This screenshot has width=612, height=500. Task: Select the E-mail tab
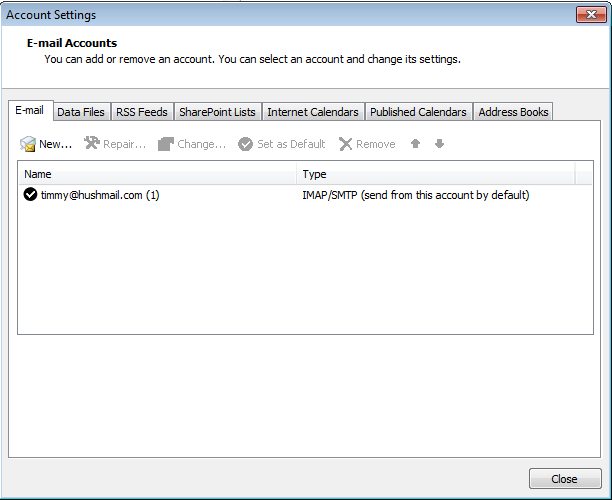click(x=28, y=111)
